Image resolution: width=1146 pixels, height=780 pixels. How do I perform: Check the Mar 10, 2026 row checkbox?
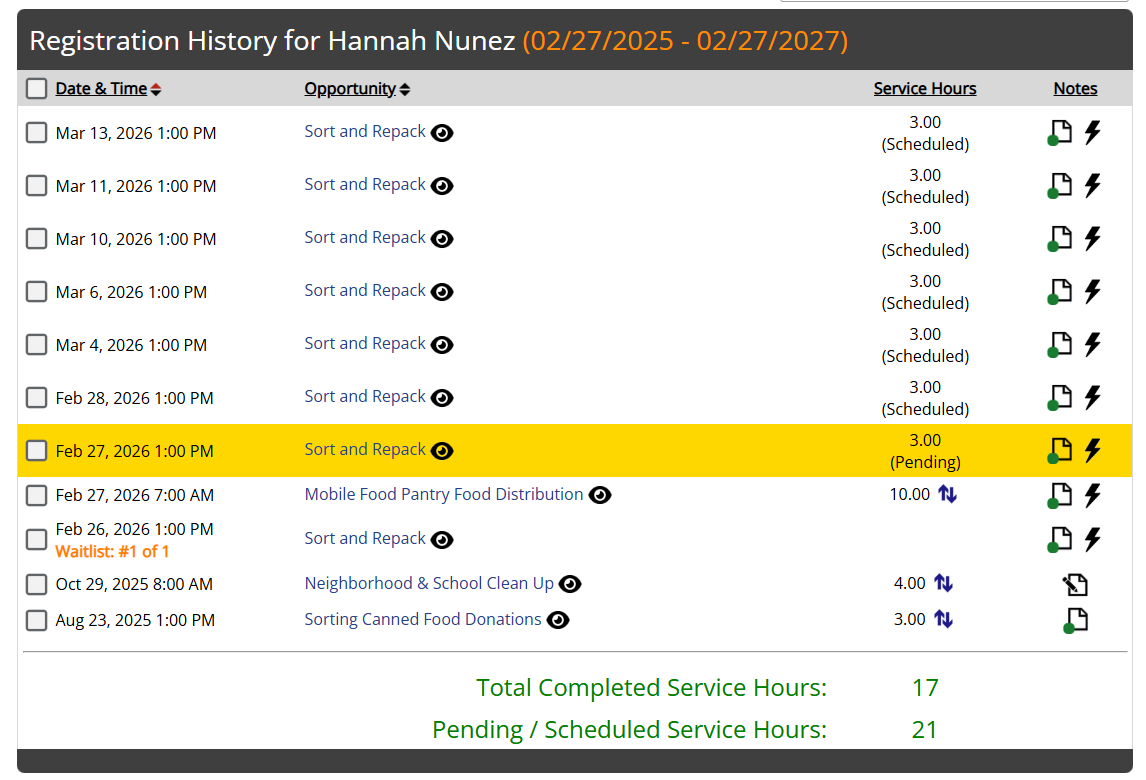point(37,239)
